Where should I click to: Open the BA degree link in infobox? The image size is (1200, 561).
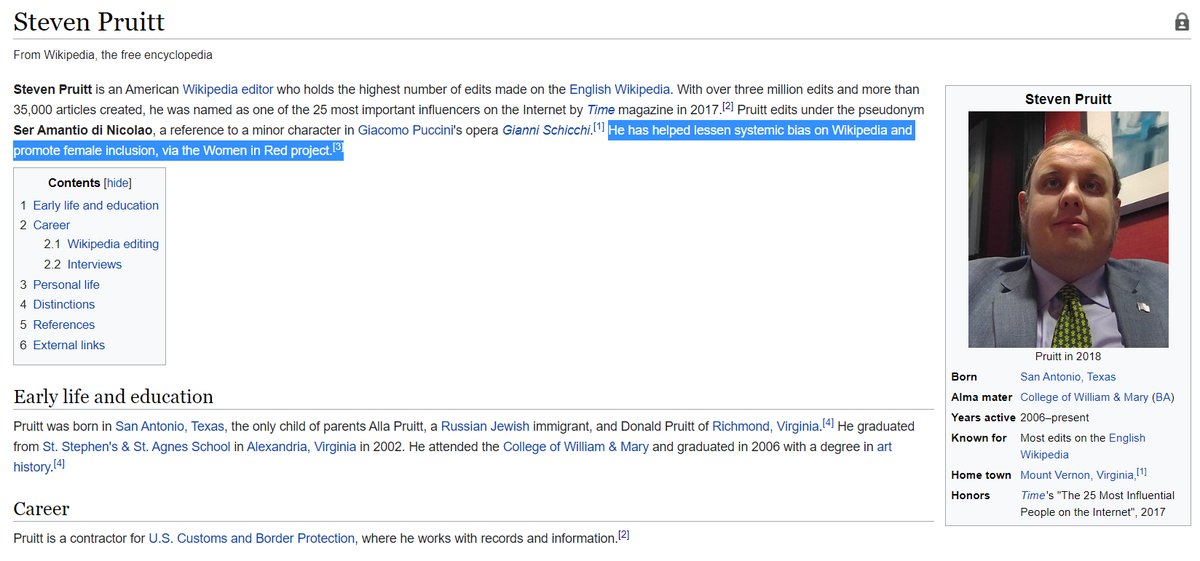point(1162,397)
